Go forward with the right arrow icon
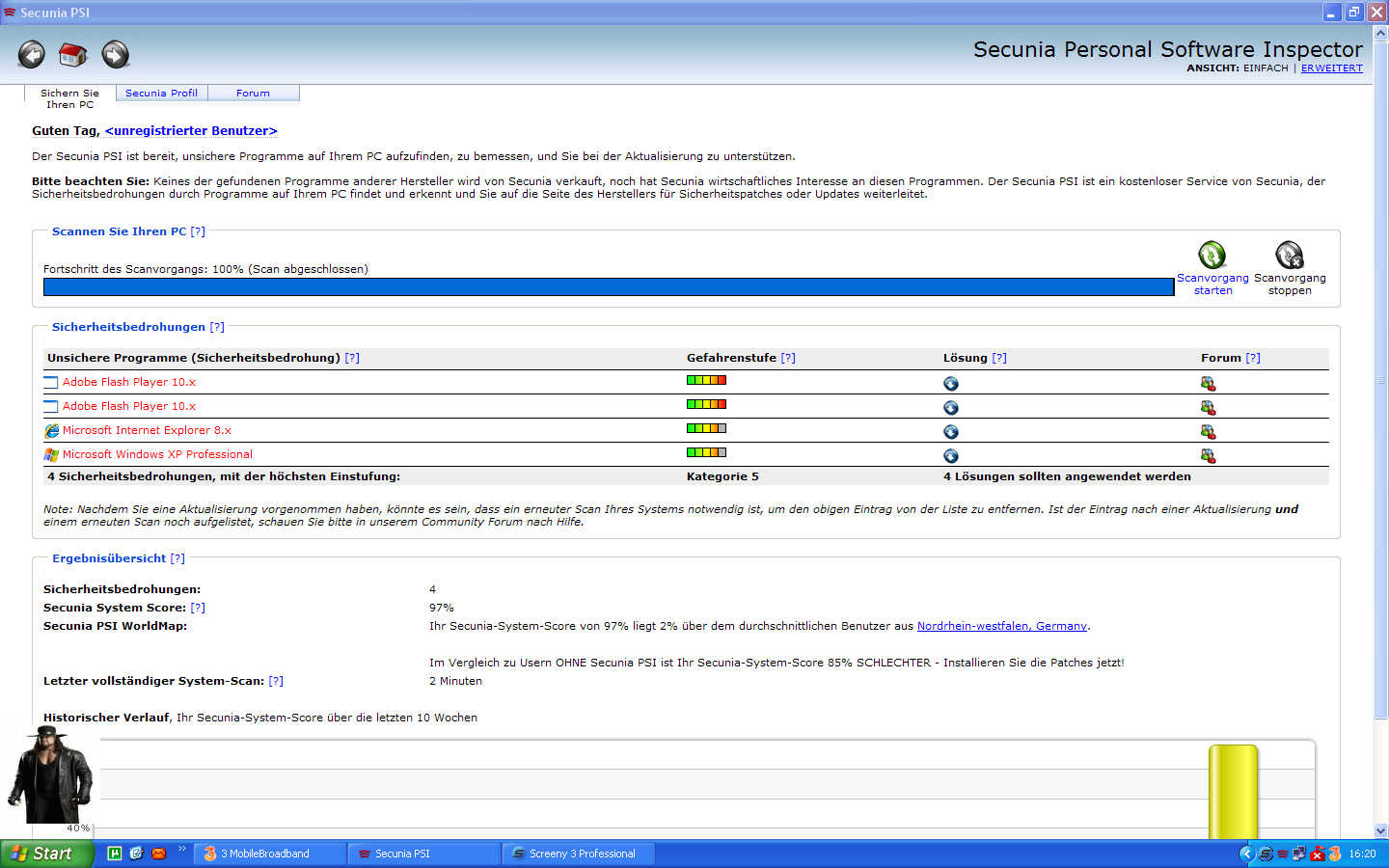This screenshot has height=868, width=1389. pyautogui.click(x=116, y=54)
